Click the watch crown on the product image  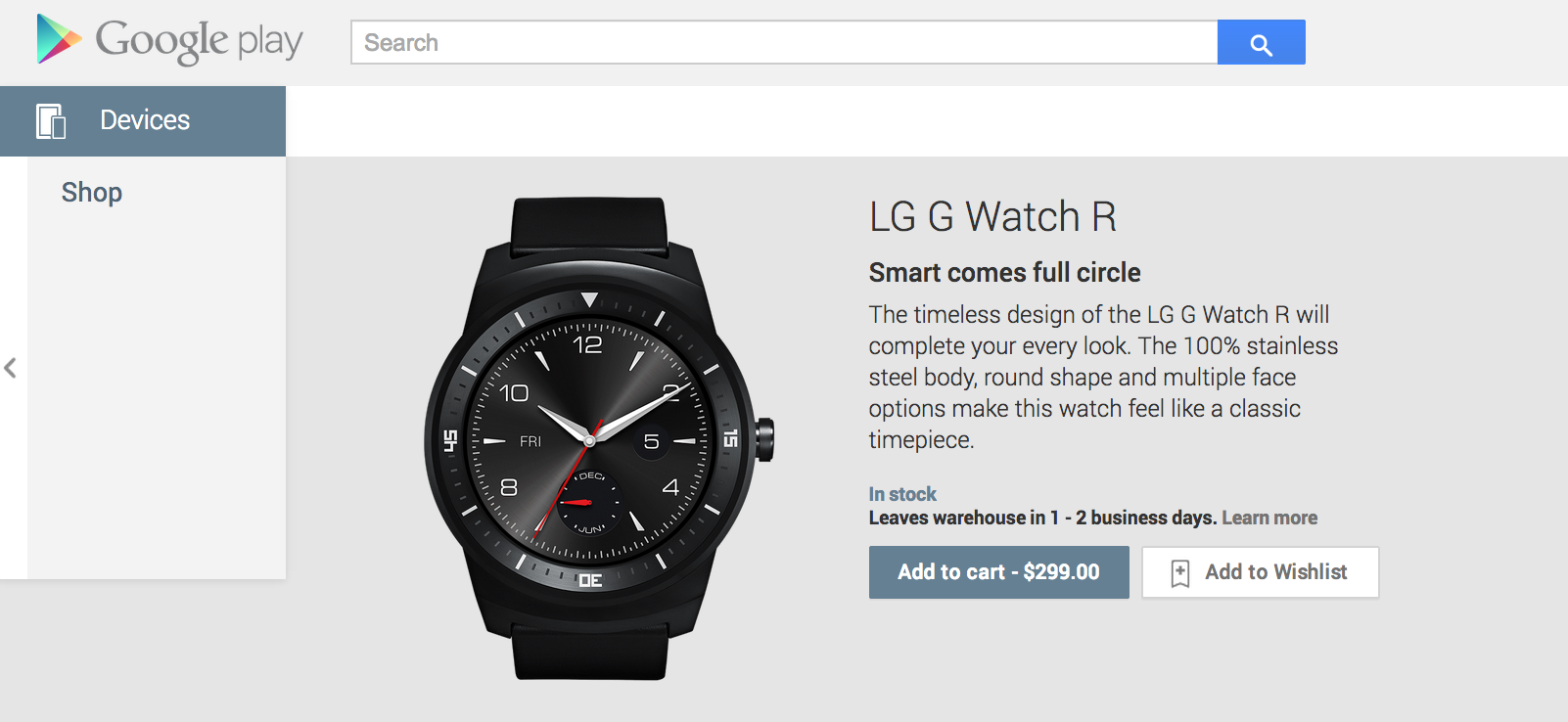[x=765, y=439]
